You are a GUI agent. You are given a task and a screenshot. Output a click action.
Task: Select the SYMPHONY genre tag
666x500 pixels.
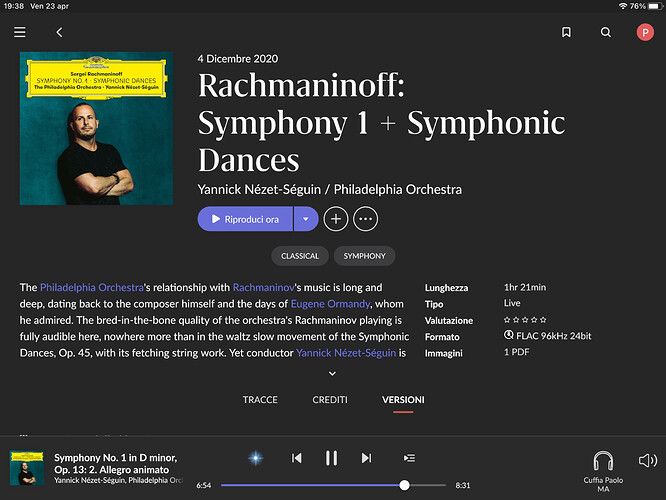[x=364, y=256]
